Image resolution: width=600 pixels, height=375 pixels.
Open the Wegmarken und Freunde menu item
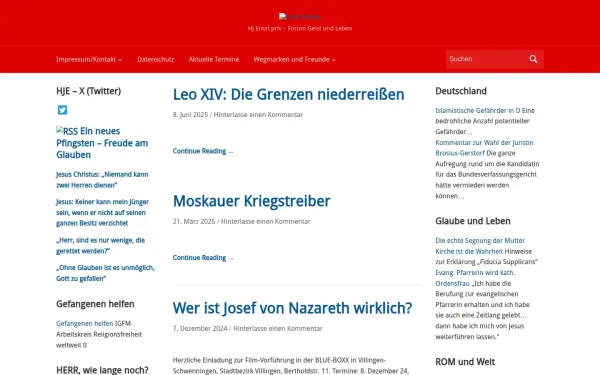[291, 59]
